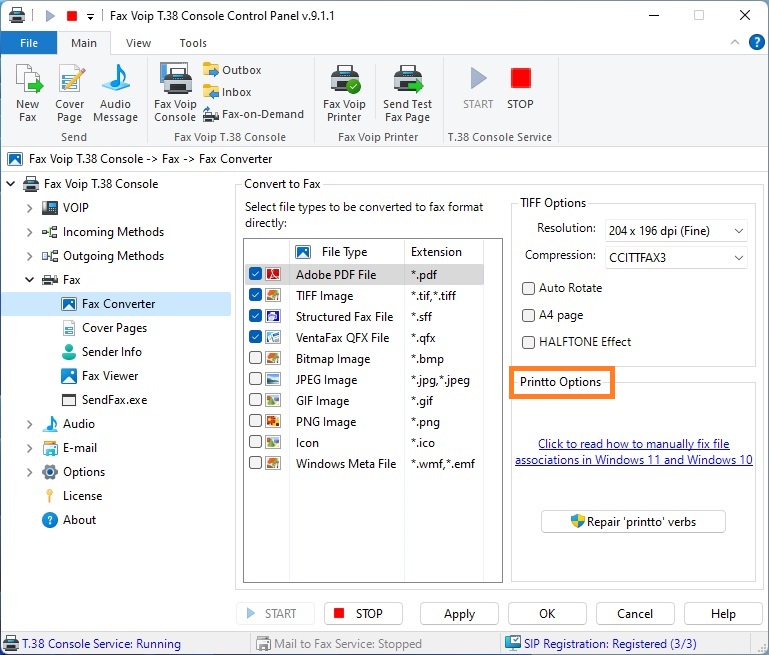Click the bottom STOP button
This screenshot has width=769, height=655.
[363, 613]
